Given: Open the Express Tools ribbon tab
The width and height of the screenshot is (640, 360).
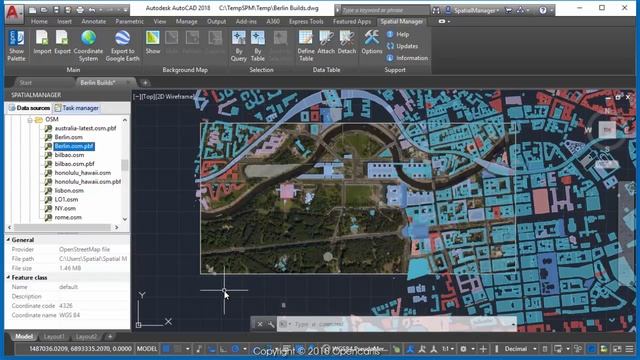Looking at the screenshot, I should tap(306, 21).
